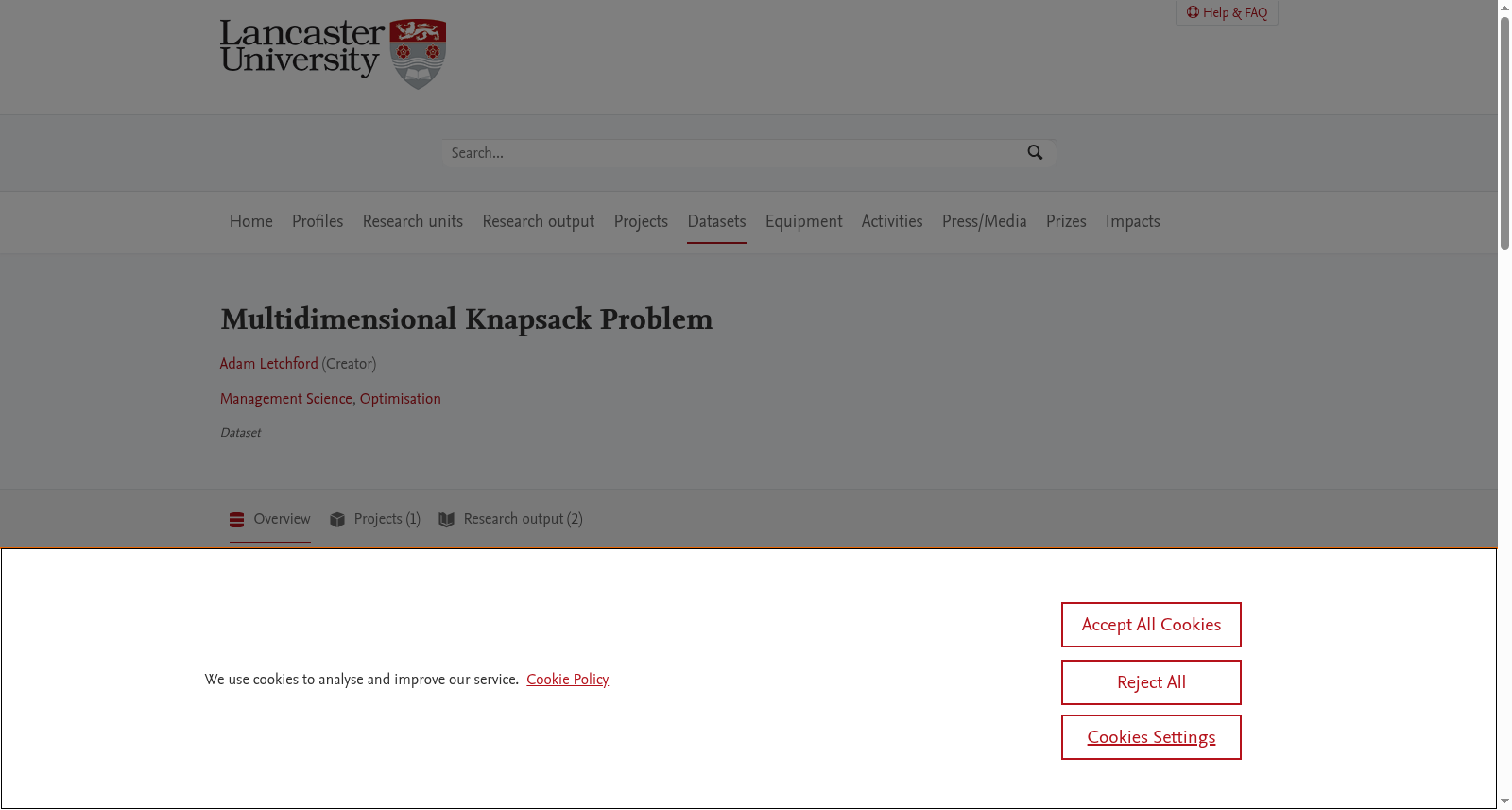Click the Multidimensional Knapsack Problem heading
Screen dimensions: 1512x810
point(467,319)
